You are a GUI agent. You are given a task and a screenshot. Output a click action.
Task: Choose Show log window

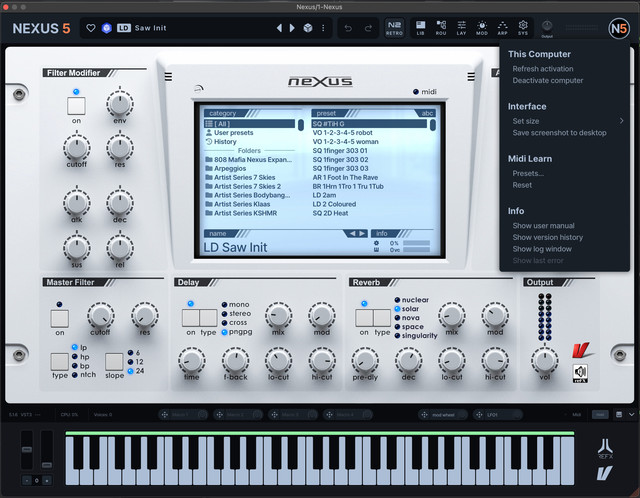point(542,249)
